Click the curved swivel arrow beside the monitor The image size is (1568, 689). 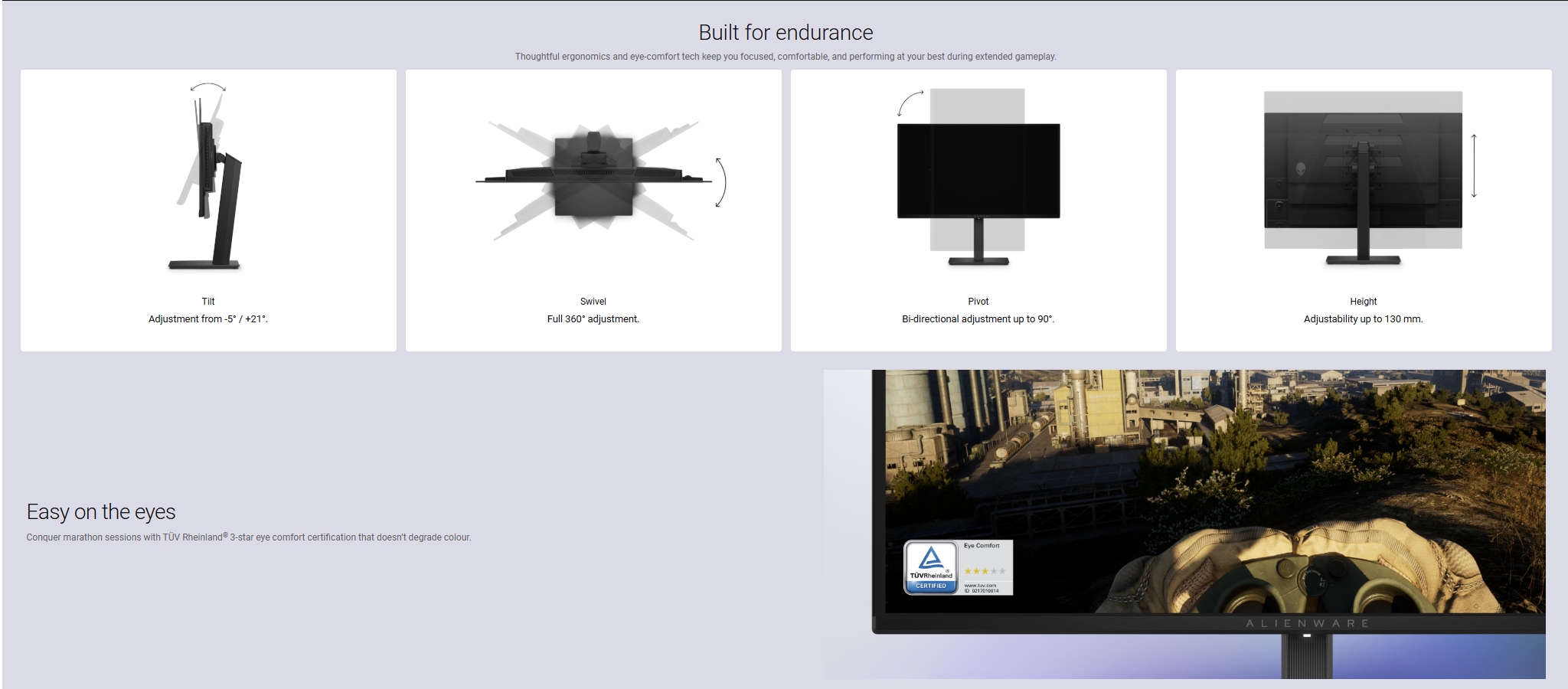tap(720, 182)
